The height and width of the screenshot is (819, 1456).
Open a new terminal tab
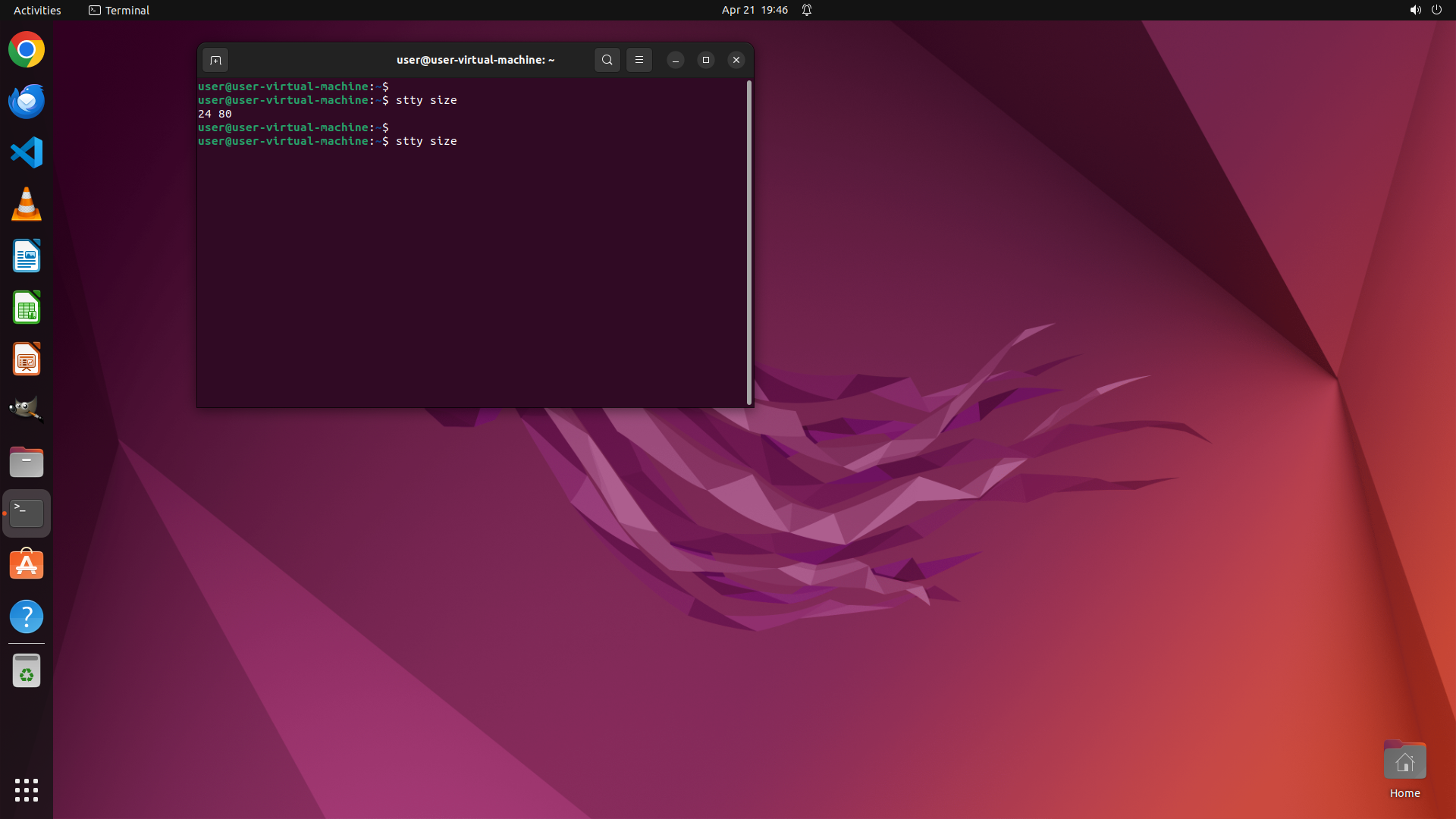(x=215, y=60)
